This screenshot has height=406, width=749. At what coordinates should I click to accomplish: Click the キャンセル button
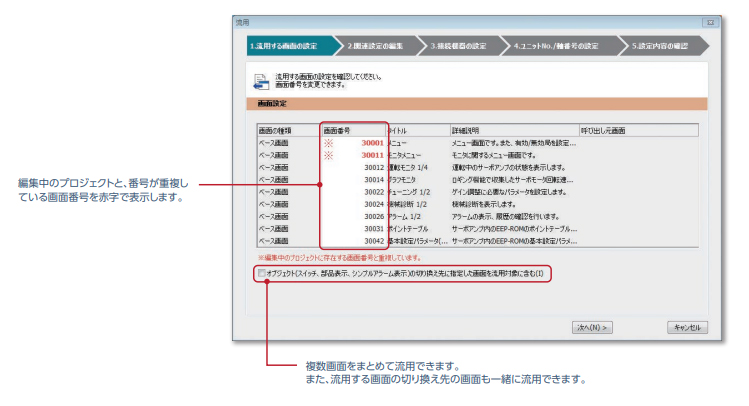[x=687, y=327]
